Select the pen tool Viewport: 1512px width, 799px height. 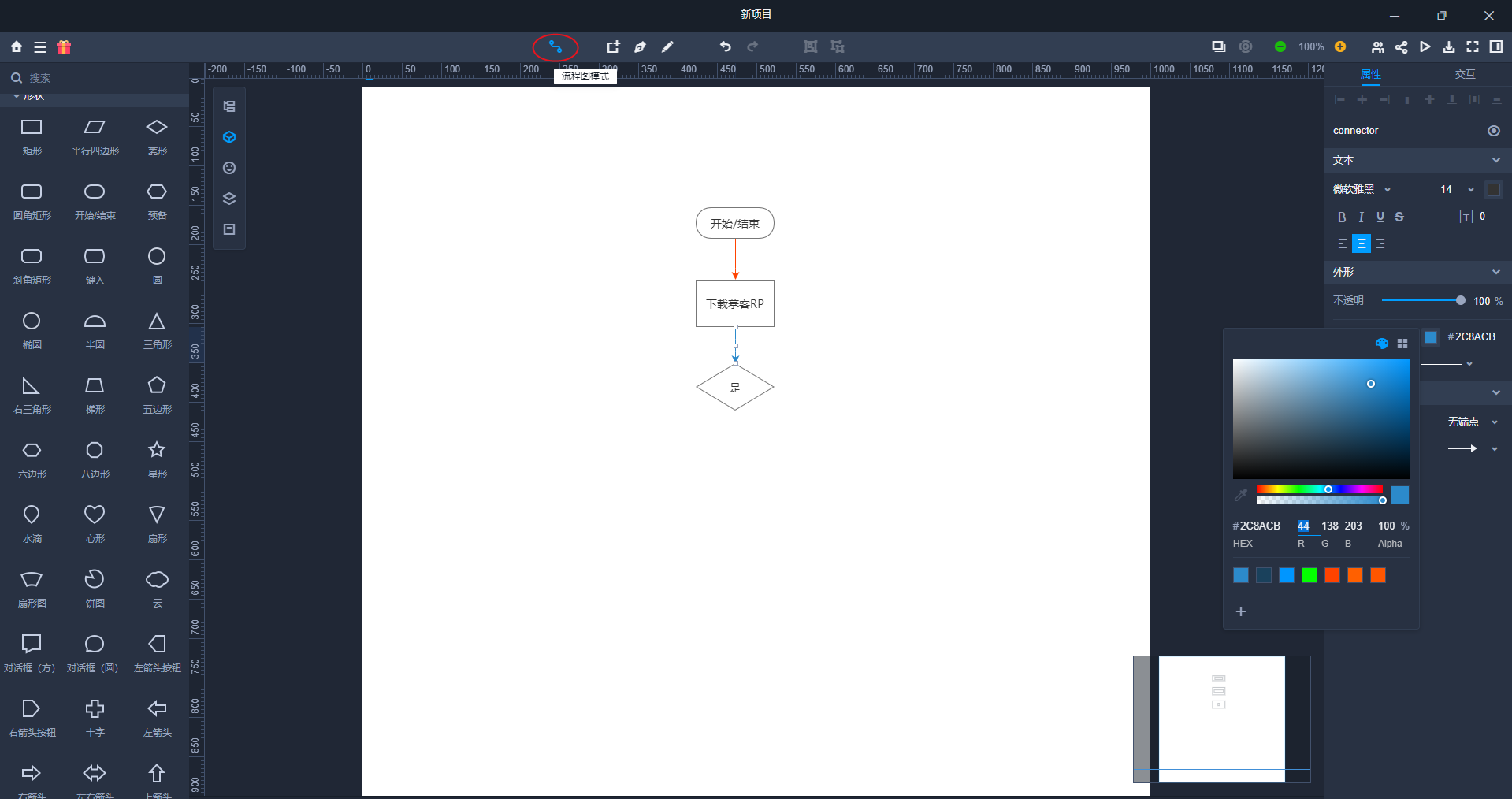pyautogui.click(x=640, y=47)
